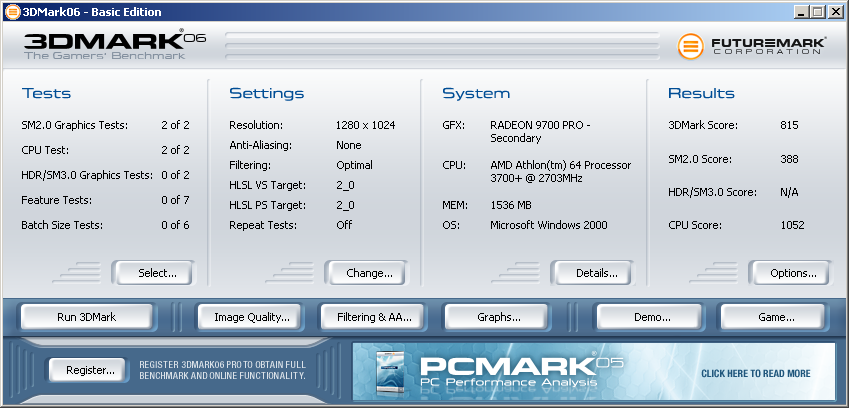This screenshot has height=408, width=849.
Task: Click the 3DMark06 title bar icon
Action: point(12,11)
